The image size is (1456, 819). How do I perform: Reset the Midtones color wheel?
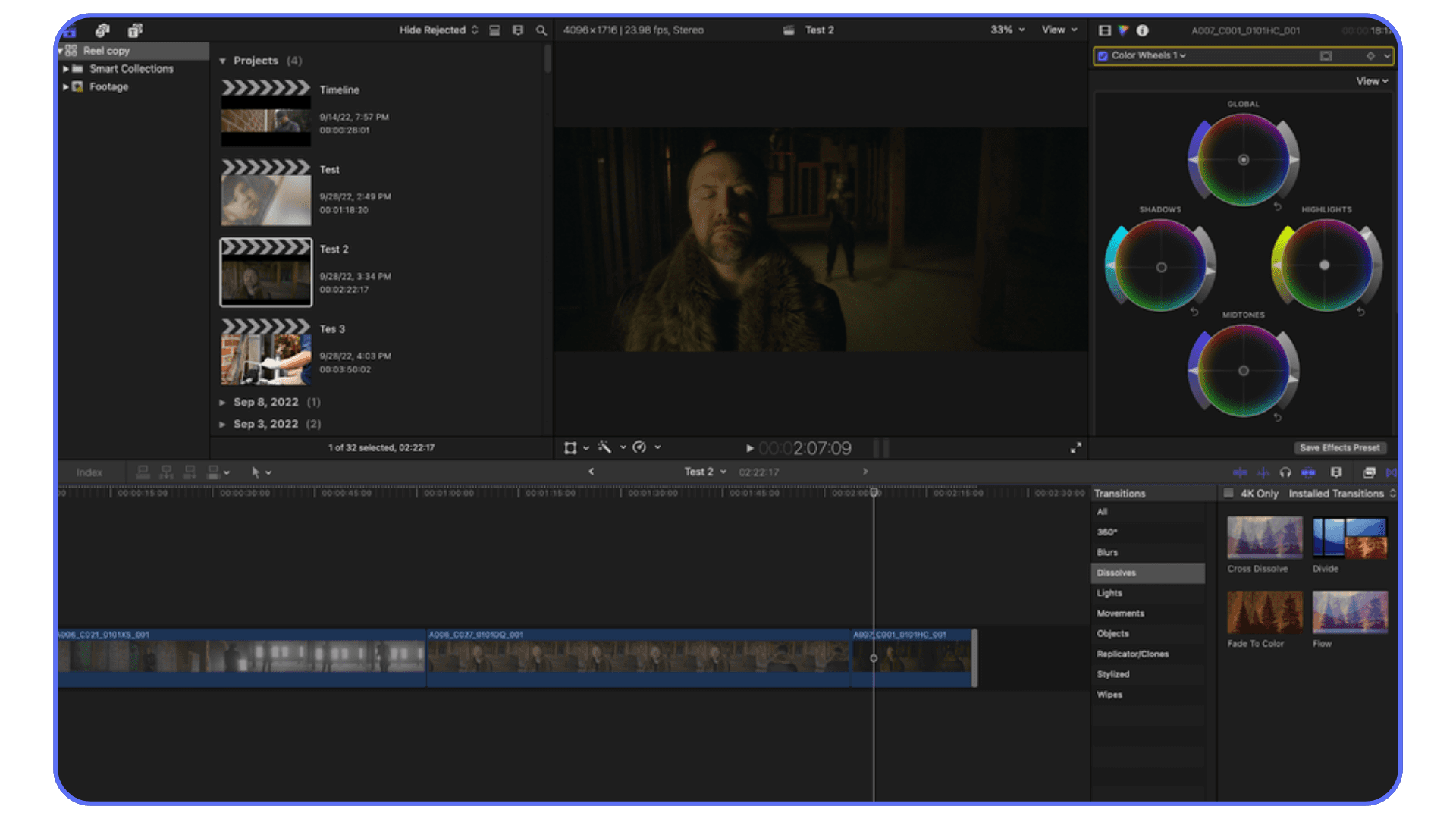click(1278, 418)
